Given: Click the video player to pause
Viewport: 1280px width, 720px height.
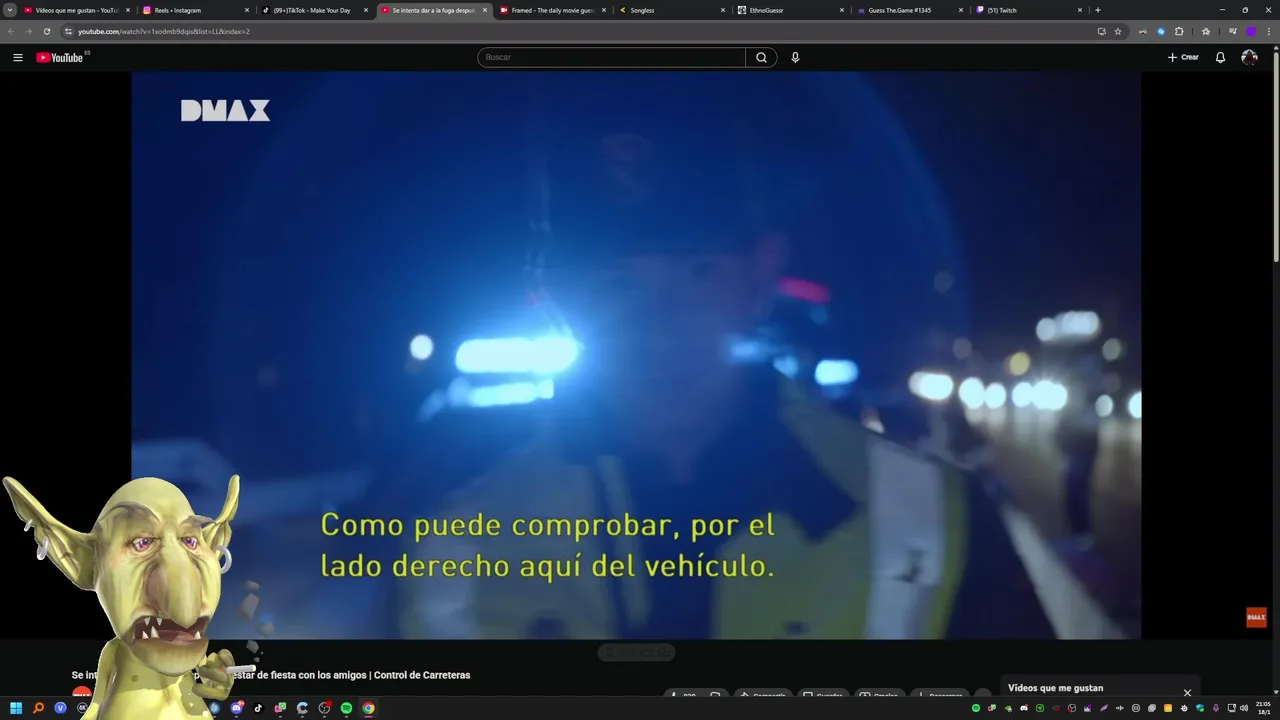Looking at the screenshot, I should (x=636, y=355).
